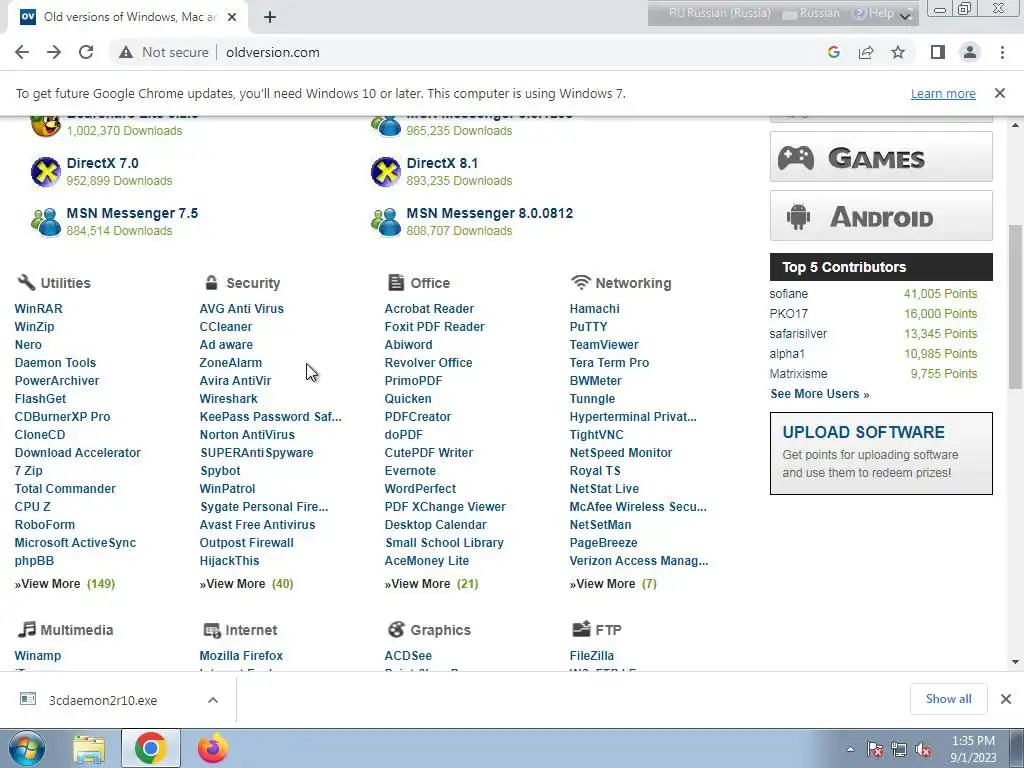Open the Games category button
The image size is (1024, 768).
click(881, 157)
